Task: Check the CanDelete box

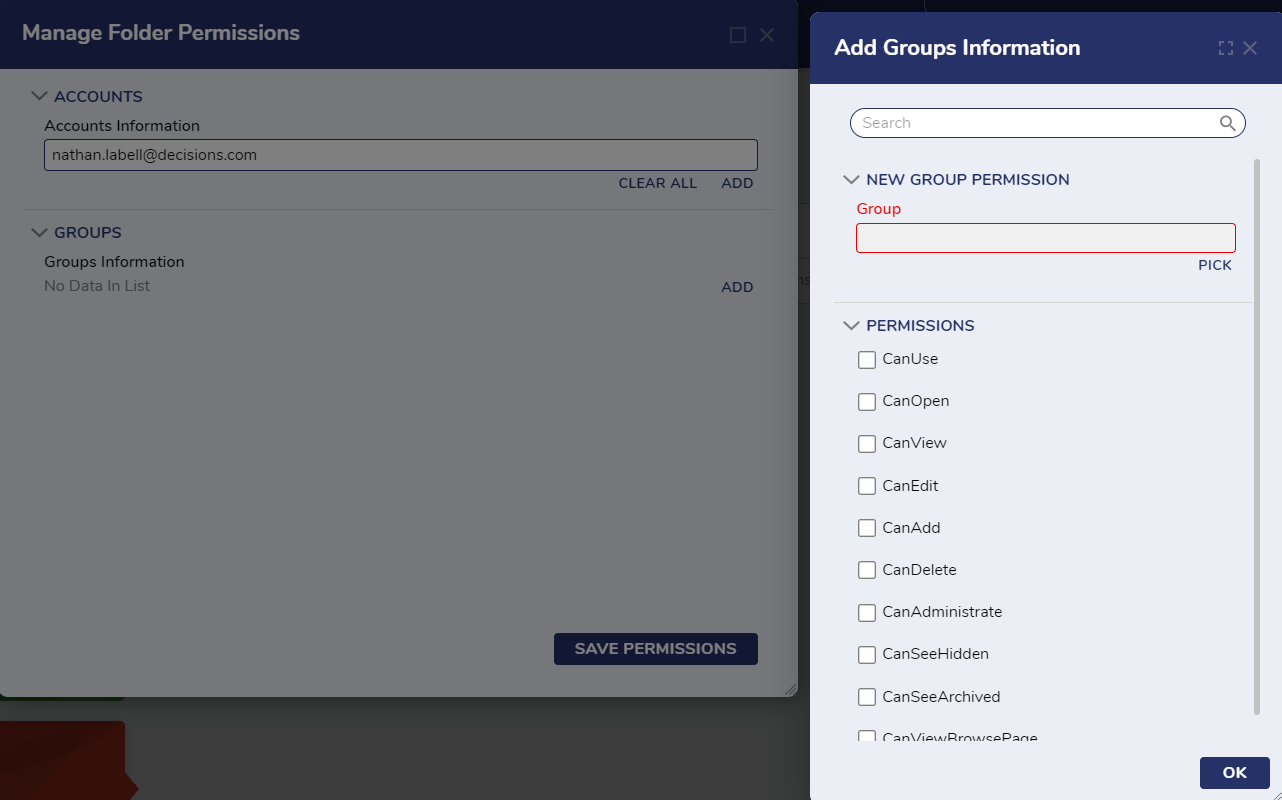Action: click(867, 570)
